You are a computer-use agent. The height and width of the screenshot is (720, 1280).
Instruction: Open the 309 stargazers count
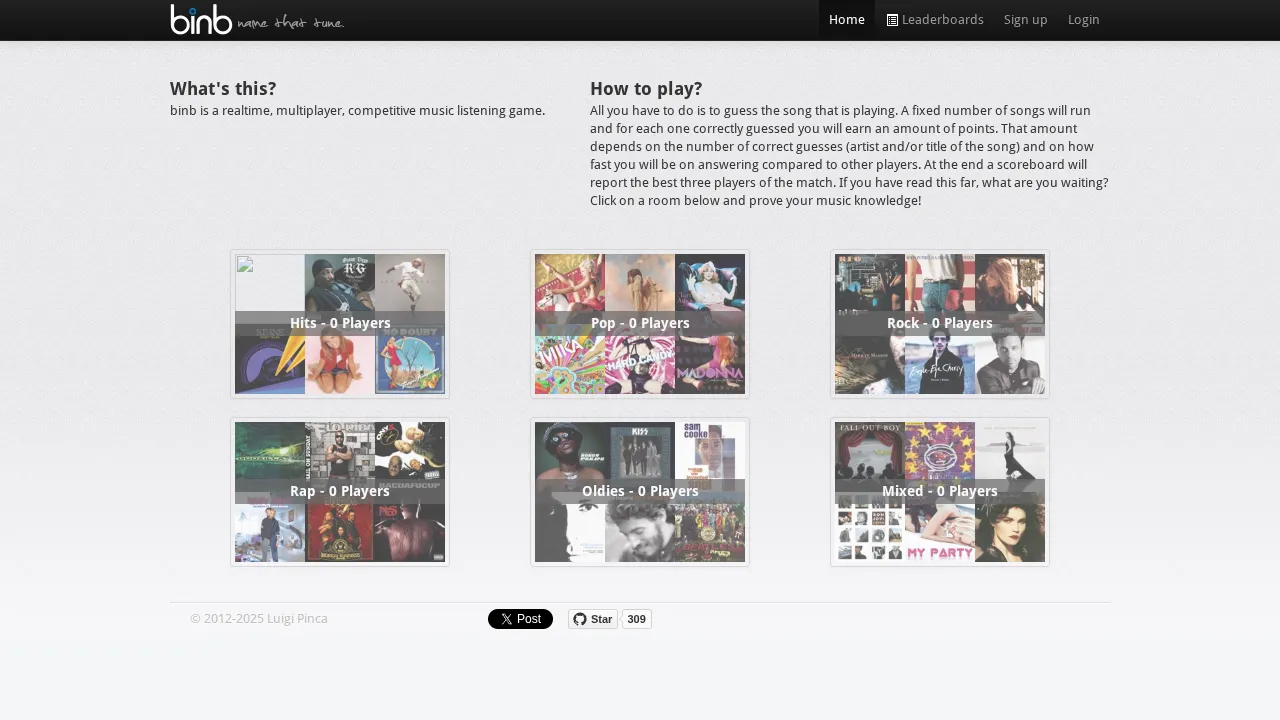point(637,619)
